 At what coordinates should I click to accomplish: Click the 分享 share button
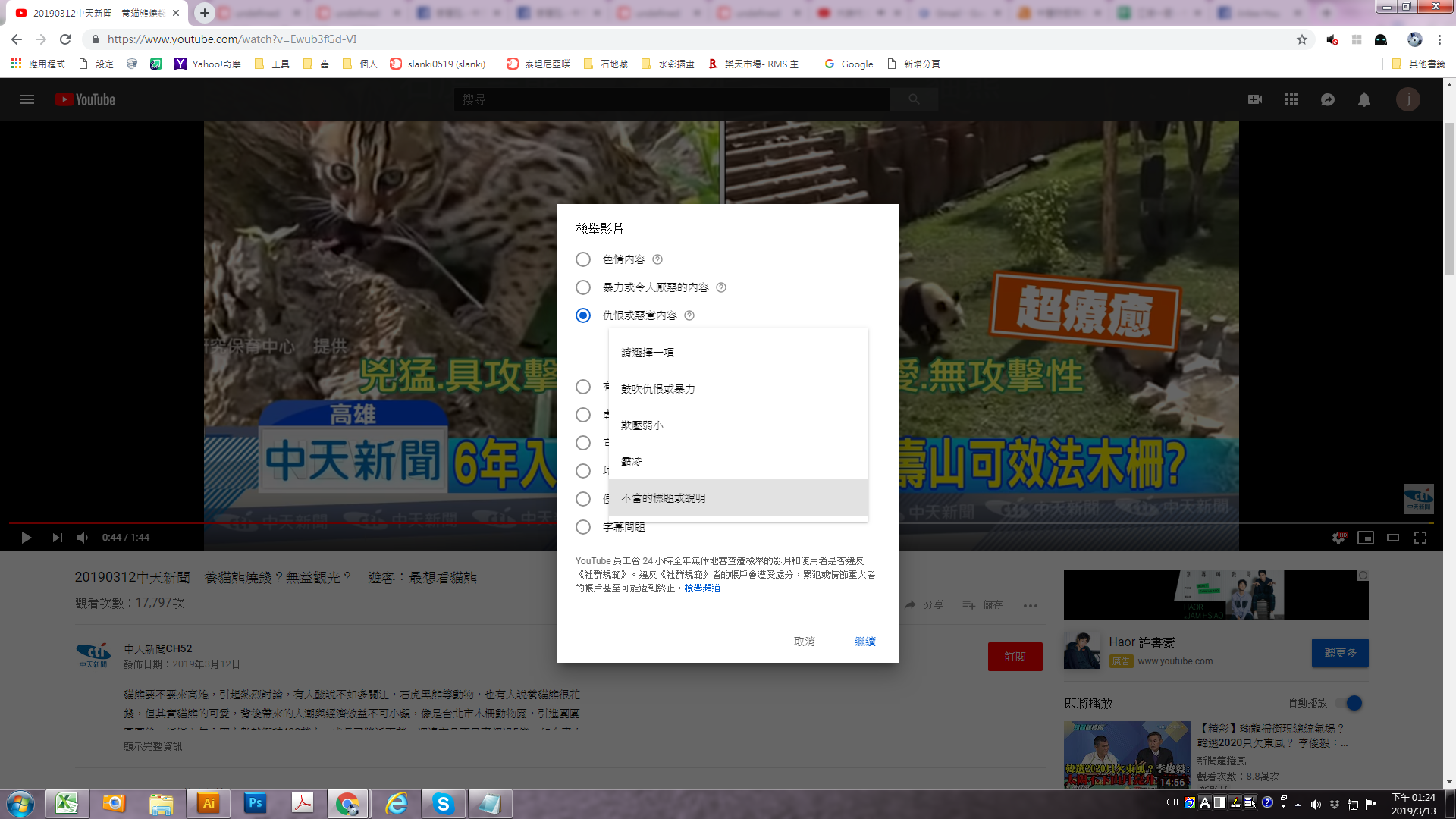[x=924, y=605]
